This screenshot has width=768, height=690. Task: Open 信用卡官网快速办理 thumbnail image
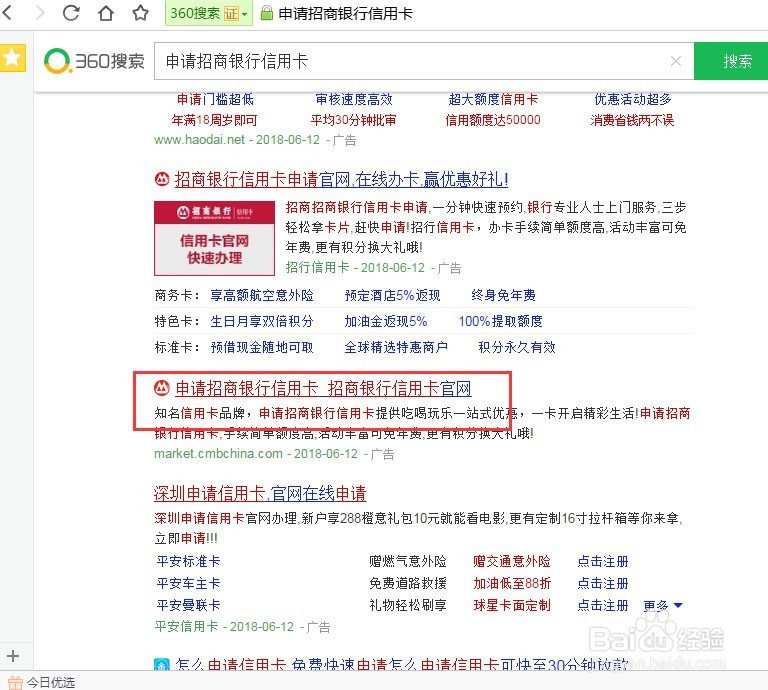[x=214, y=238]
